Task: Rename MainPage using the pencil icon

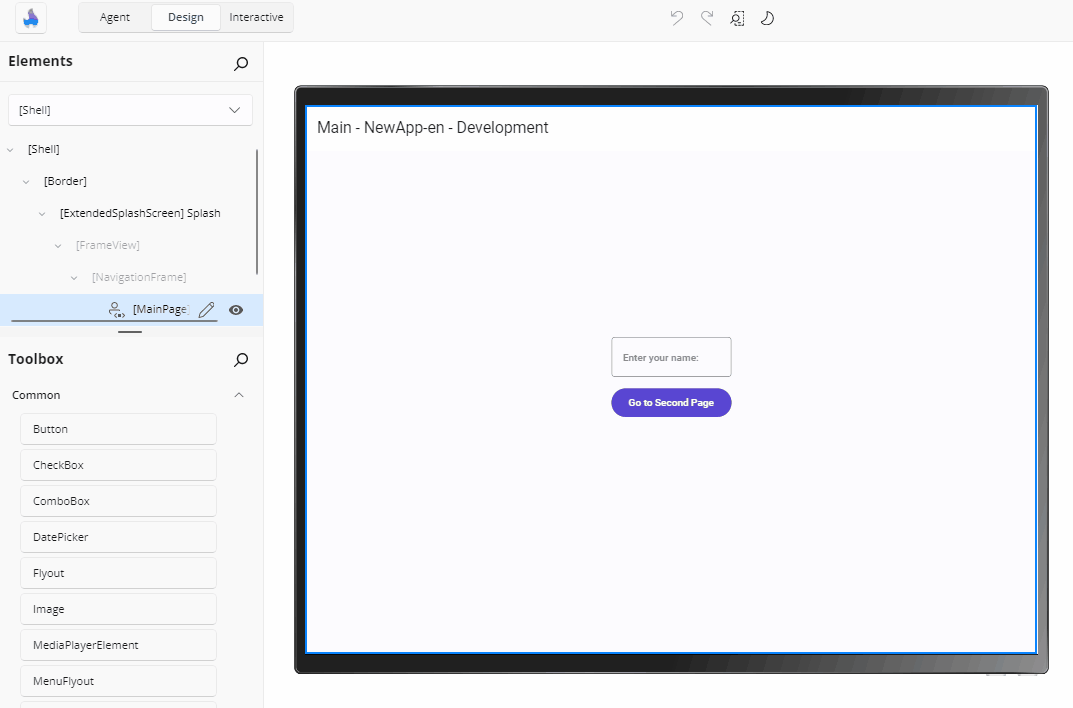Action: pos(206,310)
